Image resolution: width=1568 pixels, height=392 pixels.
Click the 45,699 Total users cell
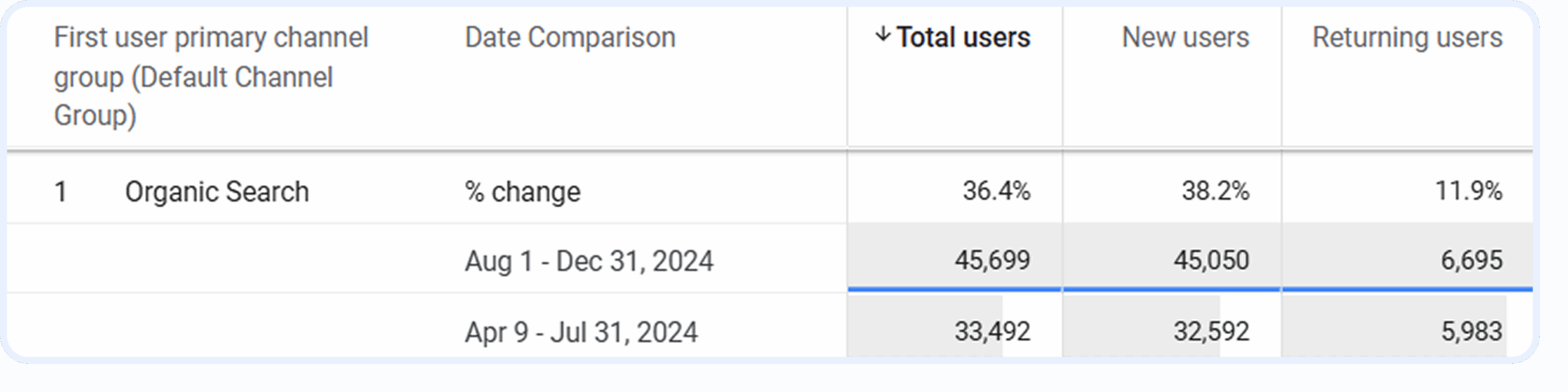pyautogui.click(x=992, y=260)
